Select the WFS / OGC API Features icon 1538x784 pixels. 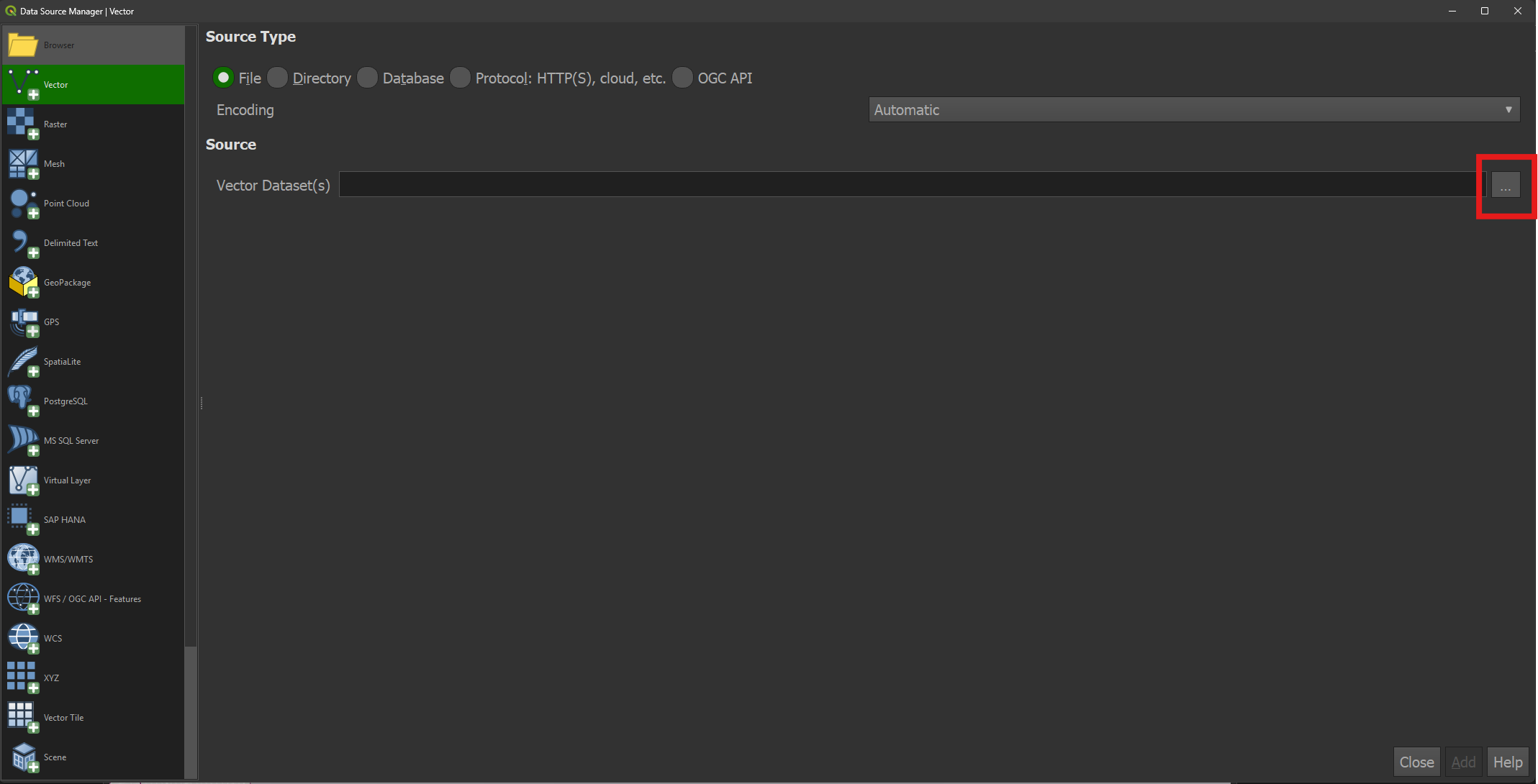[22, 599]
